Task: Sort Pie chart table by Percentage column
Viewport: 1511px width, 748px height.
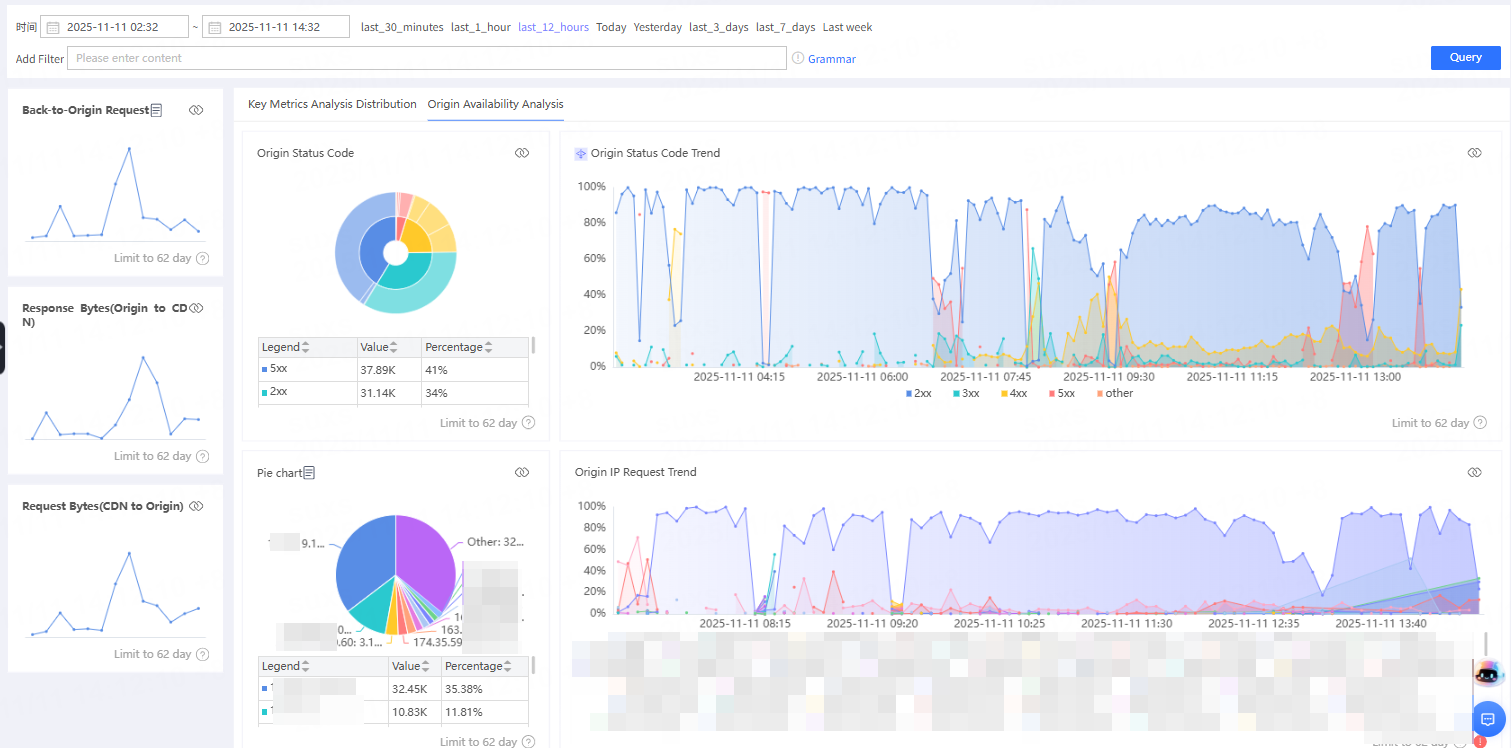Action: point(509,666)
